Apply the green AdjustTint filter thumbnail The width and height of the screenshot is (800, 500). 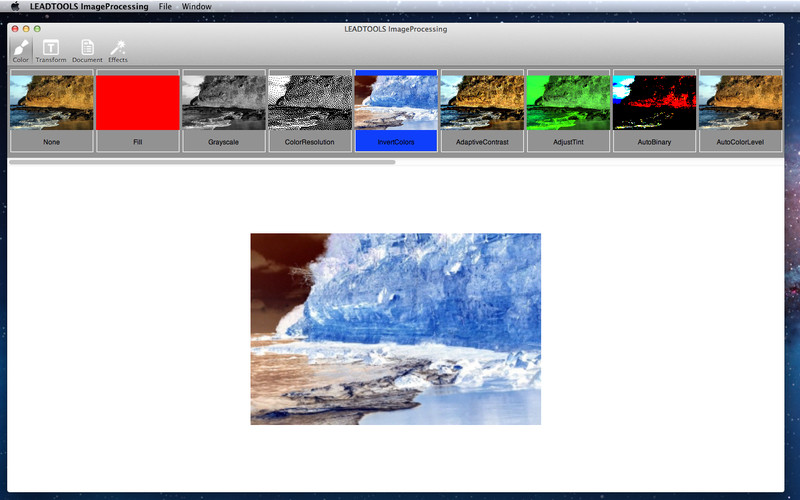pos(568,103)
